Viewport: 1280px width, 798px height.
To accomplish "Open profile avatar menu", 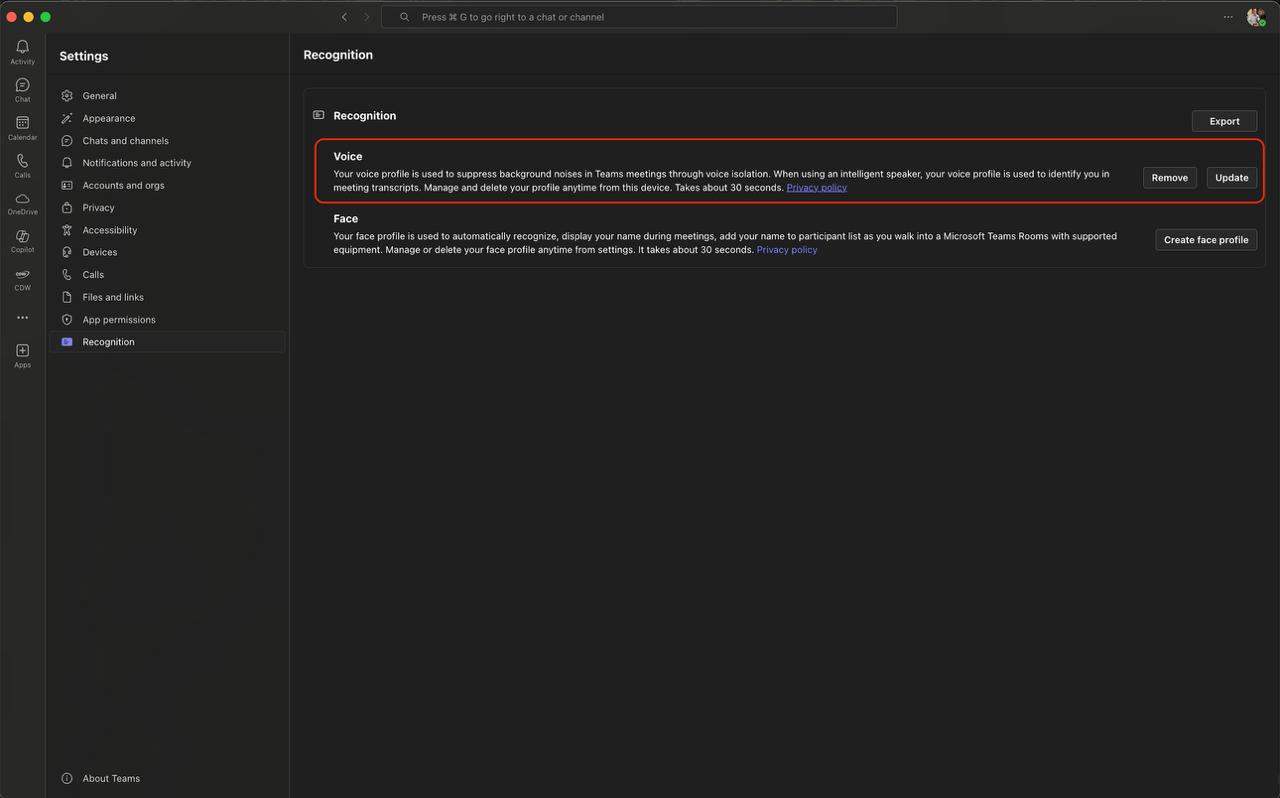I will [1255, 17].
